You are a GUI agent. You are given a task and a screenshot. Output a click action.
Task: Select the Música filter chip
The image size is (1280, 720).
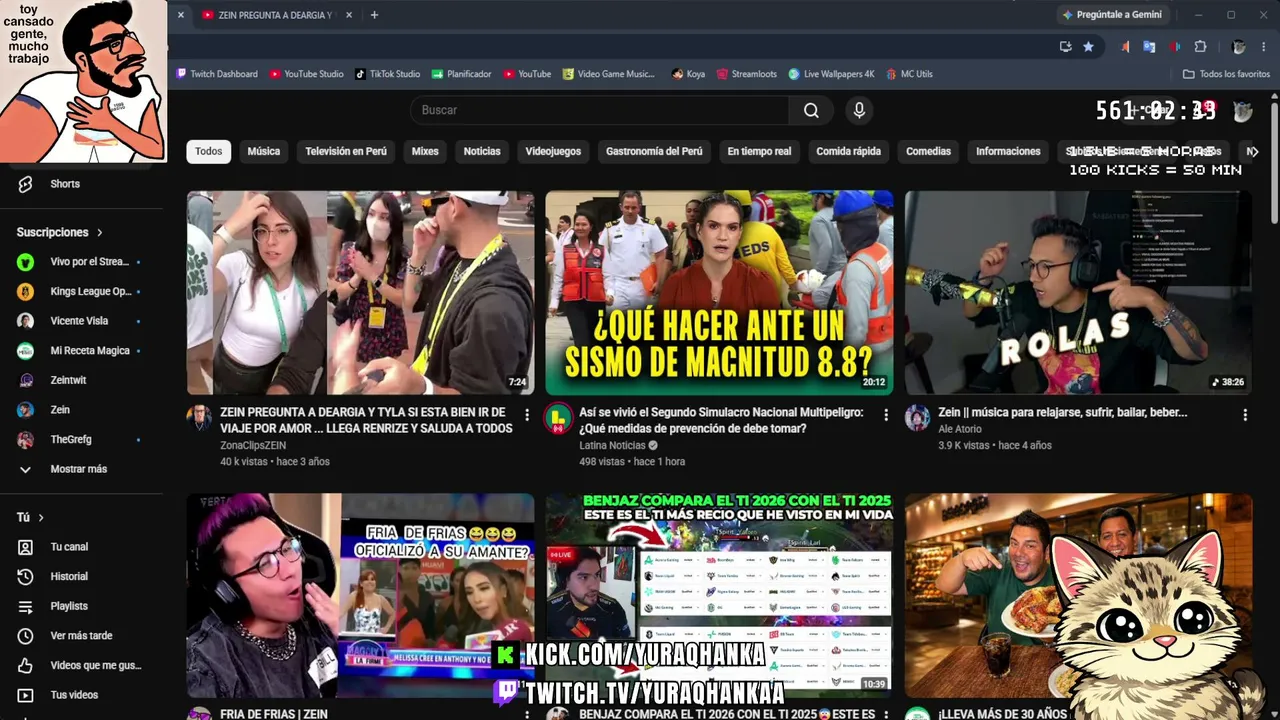[x=264, y=151]
